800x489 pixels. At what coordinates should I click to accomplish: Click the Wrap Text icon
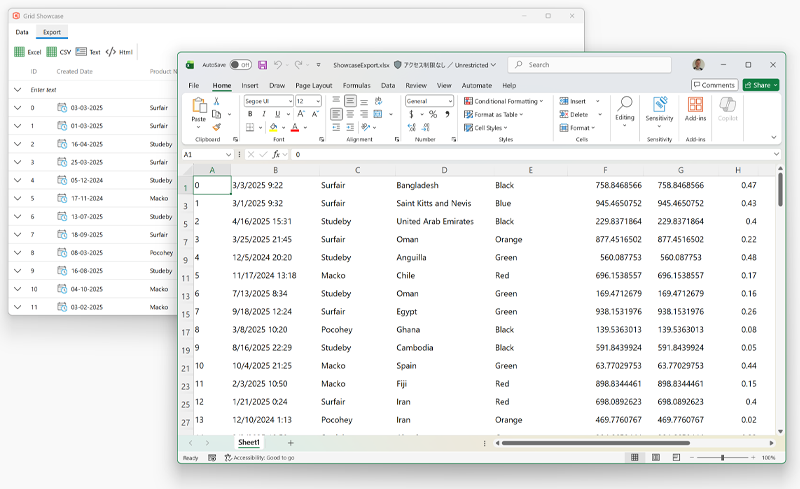378,101
